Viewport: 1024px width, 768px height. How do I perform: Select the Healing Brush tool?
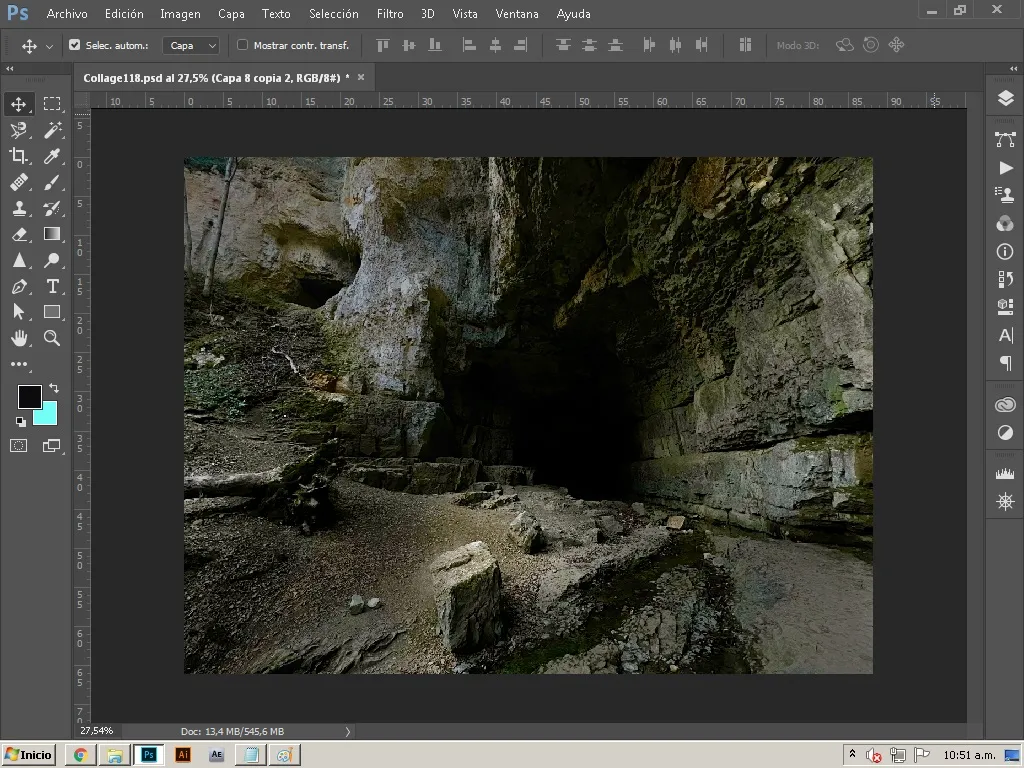click(x=18, y=182)
